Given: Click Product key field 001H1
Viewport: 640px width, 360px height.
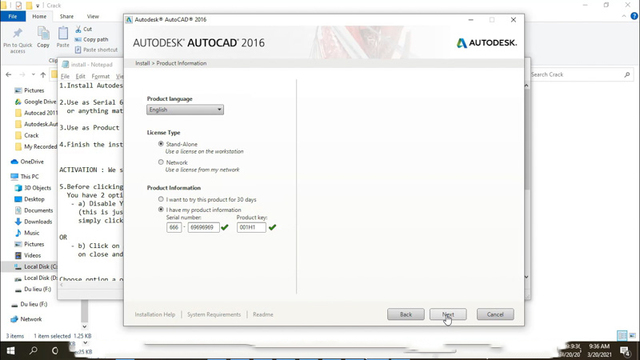Looking at the screenshot, I should click(251, 227).
